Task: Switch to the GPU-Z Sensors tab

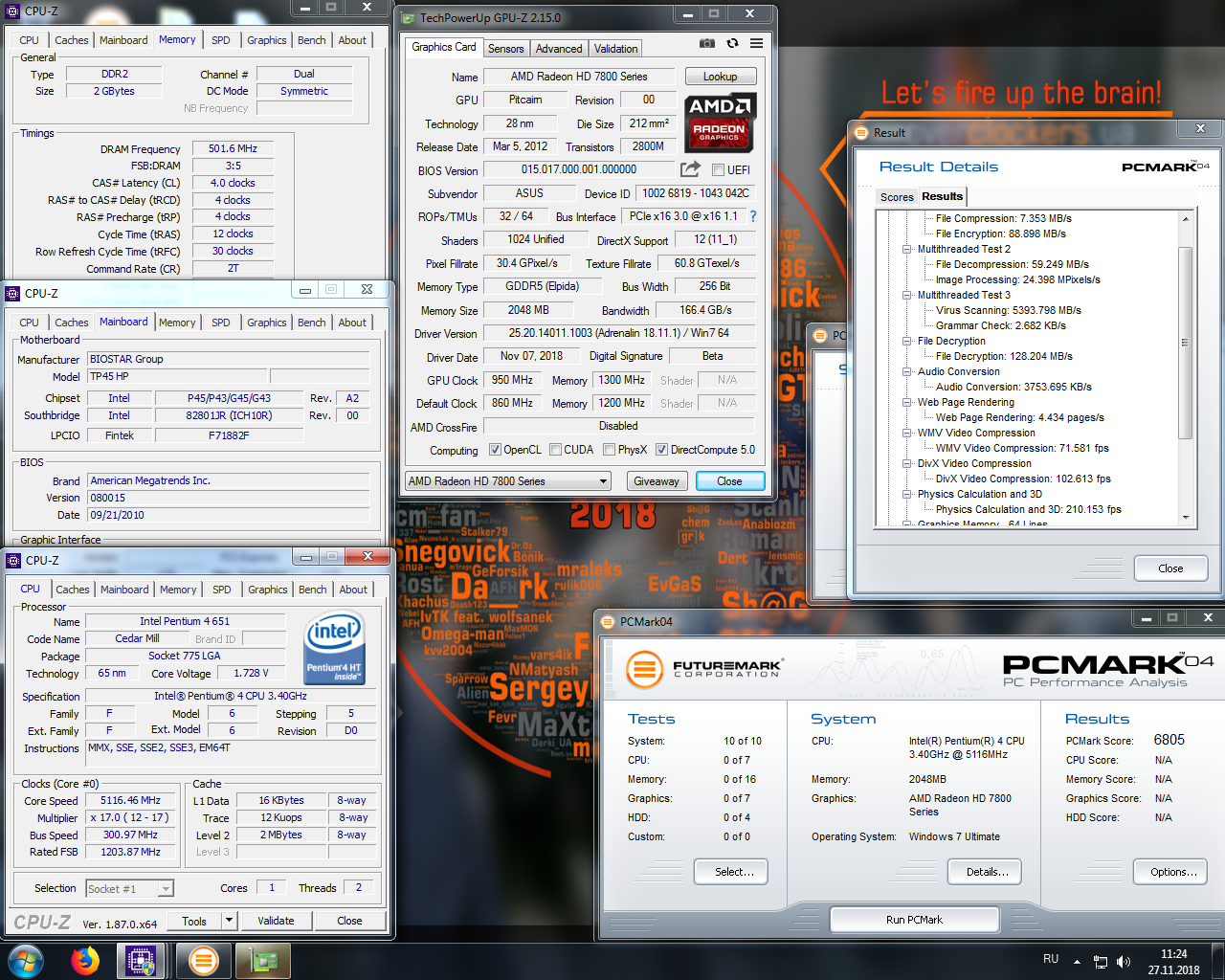Action: point(505,49)
